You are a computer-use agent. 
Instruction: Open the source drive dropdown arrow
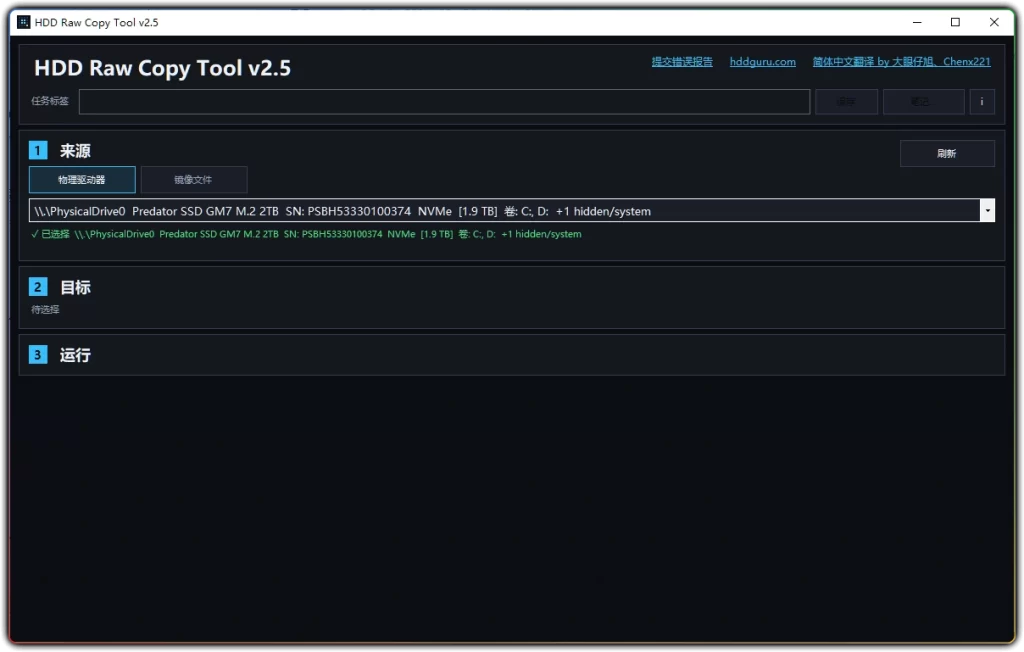[987, 210]
